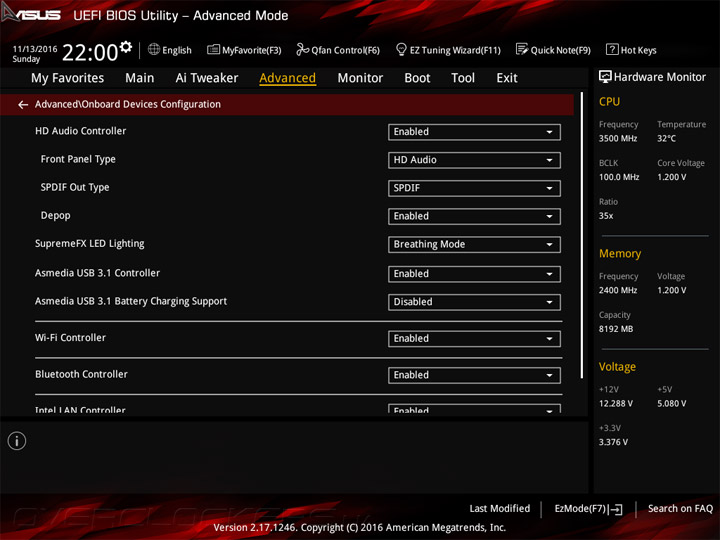The width and height of the screenshot is (720, 540).
Task: Select the Advanced tab
Action: click(x=287, y=78)
